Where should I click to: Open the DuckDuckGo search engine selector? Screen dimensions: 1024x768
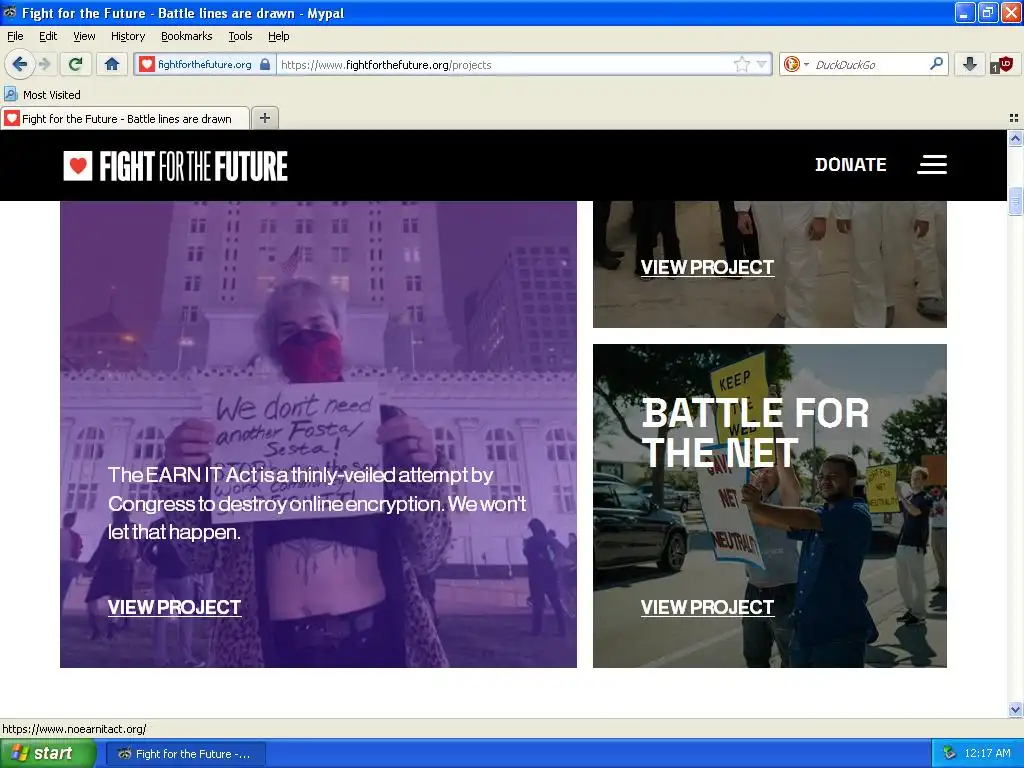pyautogui.click(x=795, y=64)
